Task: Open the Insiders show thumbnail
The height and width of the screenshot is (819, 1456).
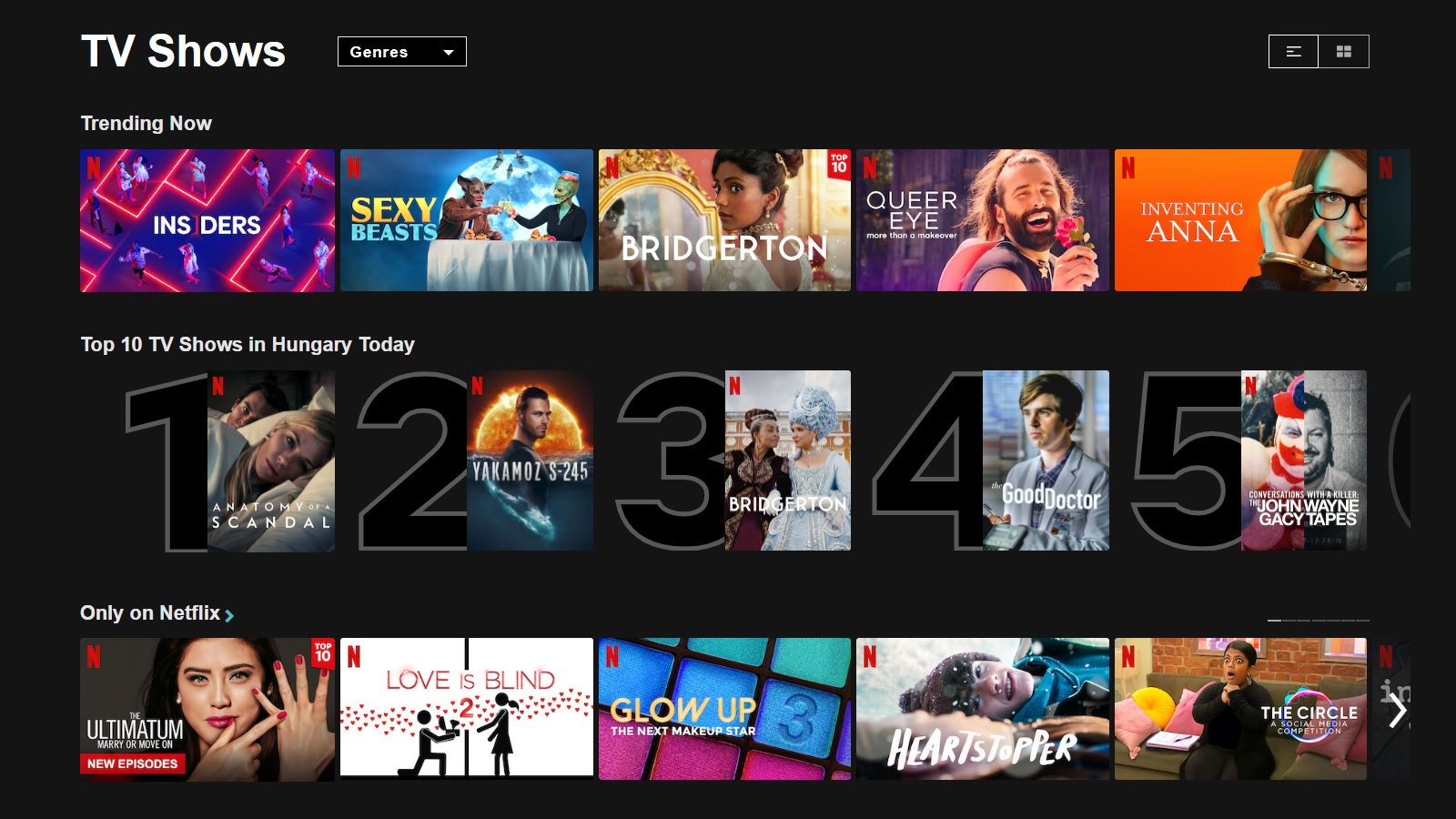Action: (x=207, y=220)
